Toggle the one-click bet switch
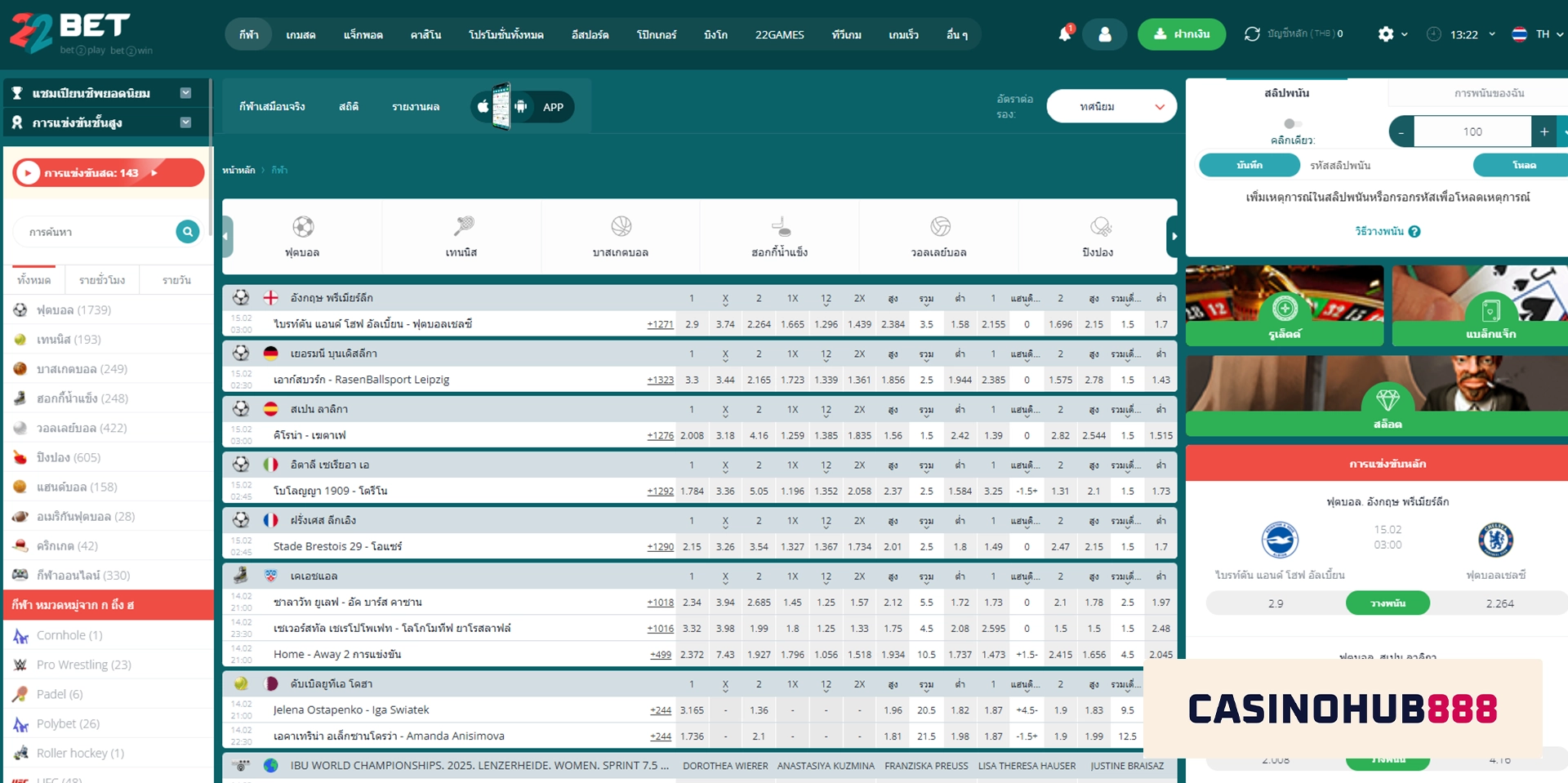1568x783 pixels. coord(1291,124)
